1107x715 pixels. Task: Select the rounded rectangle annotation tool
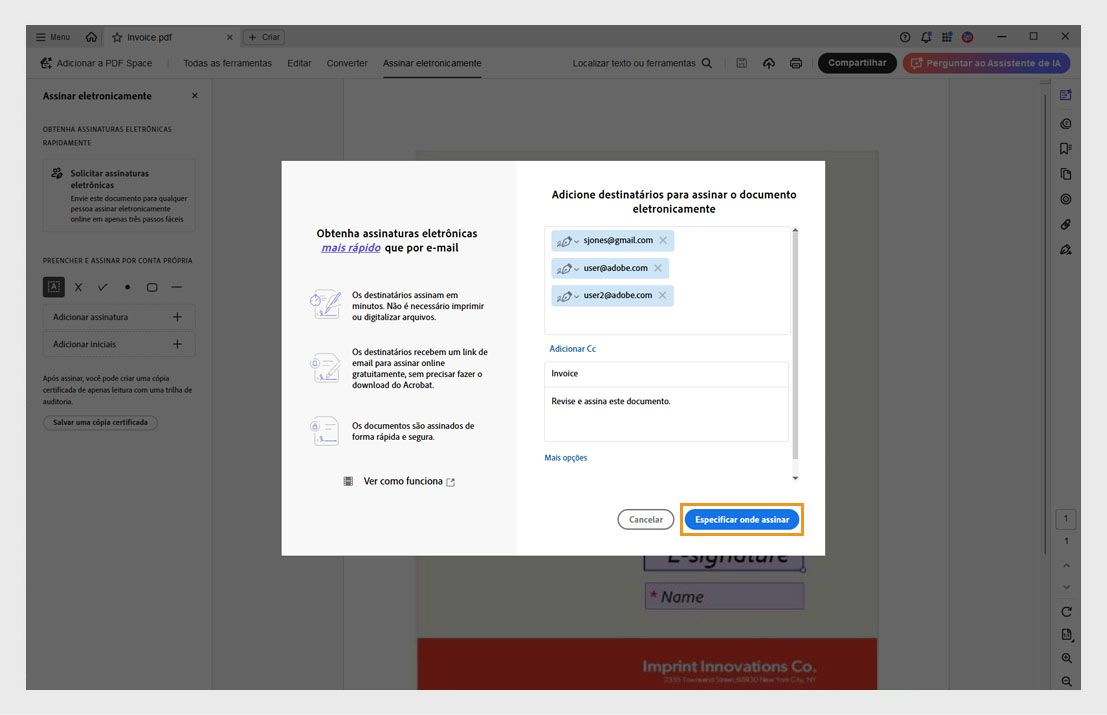point(151,287)
